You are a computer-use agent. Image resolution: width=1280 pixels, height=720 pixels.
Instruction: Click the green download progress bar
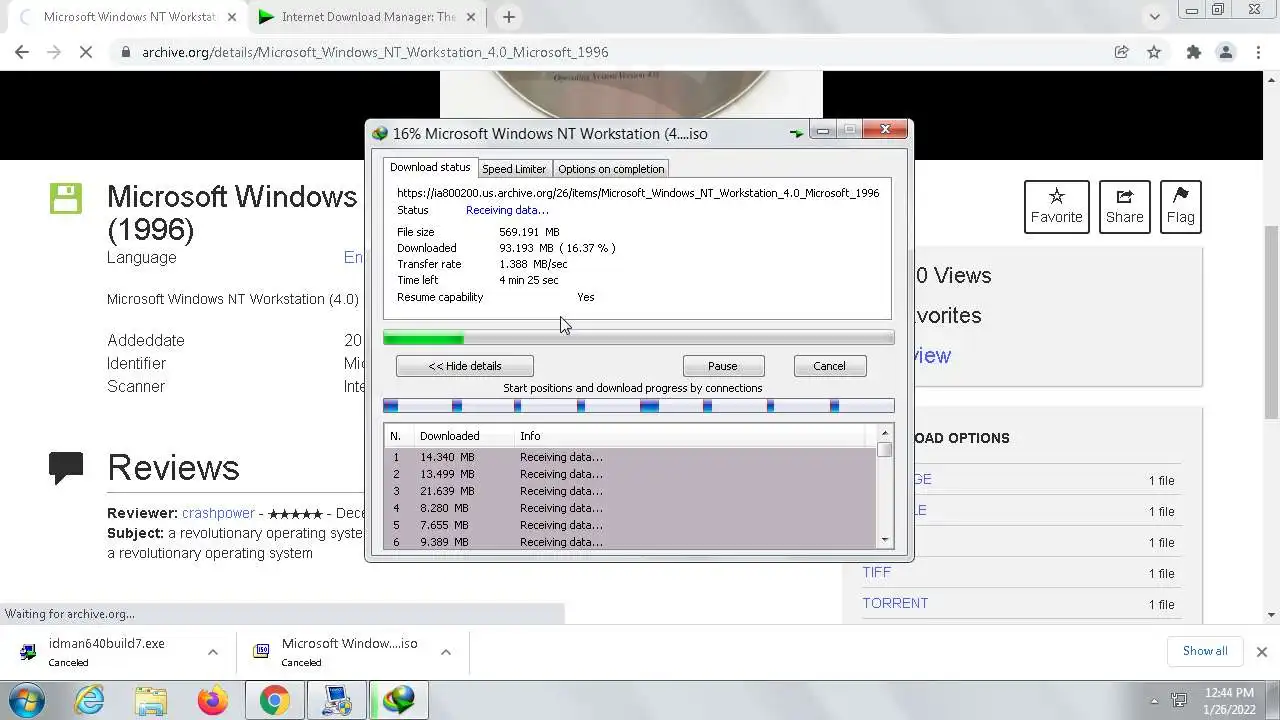point(638,338)
